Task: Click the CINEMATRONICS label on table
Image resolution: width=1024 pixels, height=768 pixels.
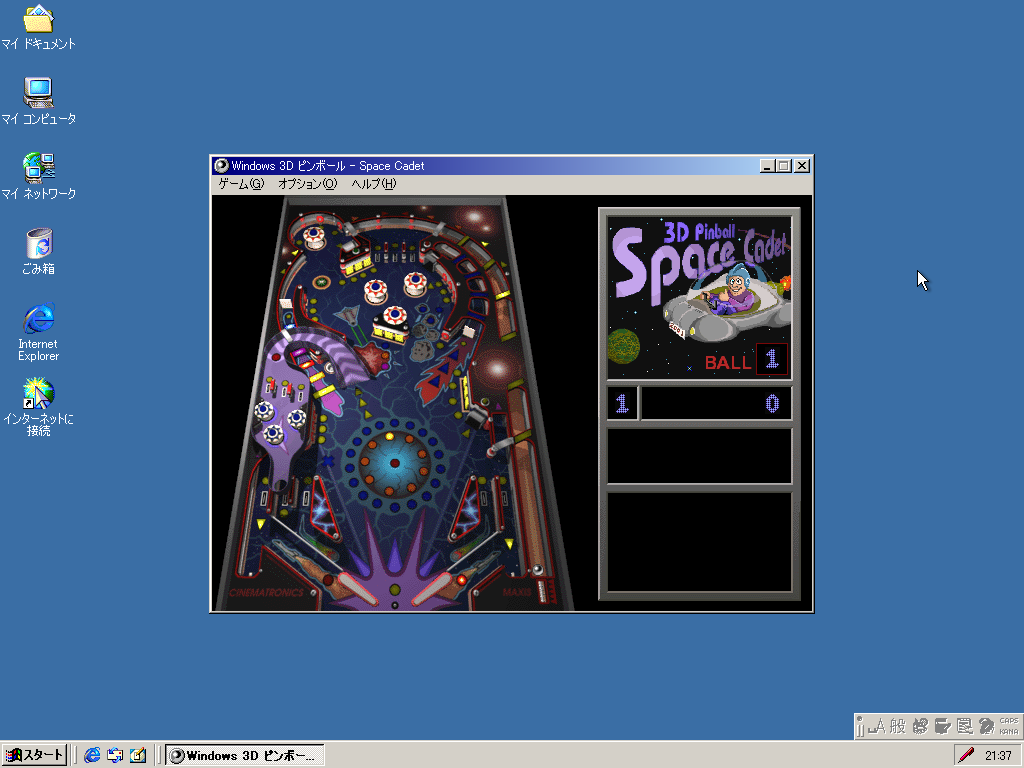Action: pyautogui.click(x=266, y=593)
